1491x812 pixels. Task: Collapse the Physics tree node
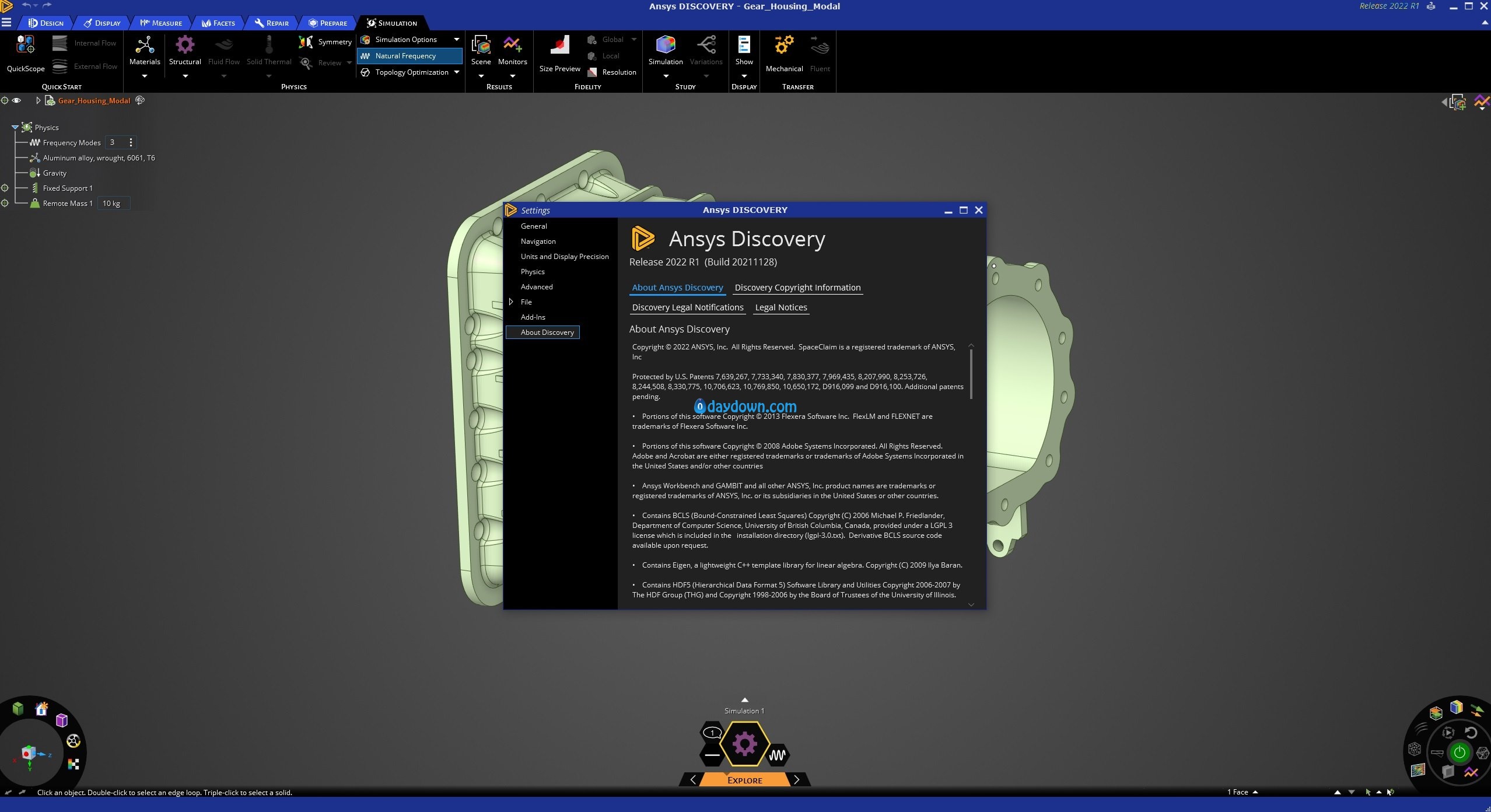pos(15,127)
